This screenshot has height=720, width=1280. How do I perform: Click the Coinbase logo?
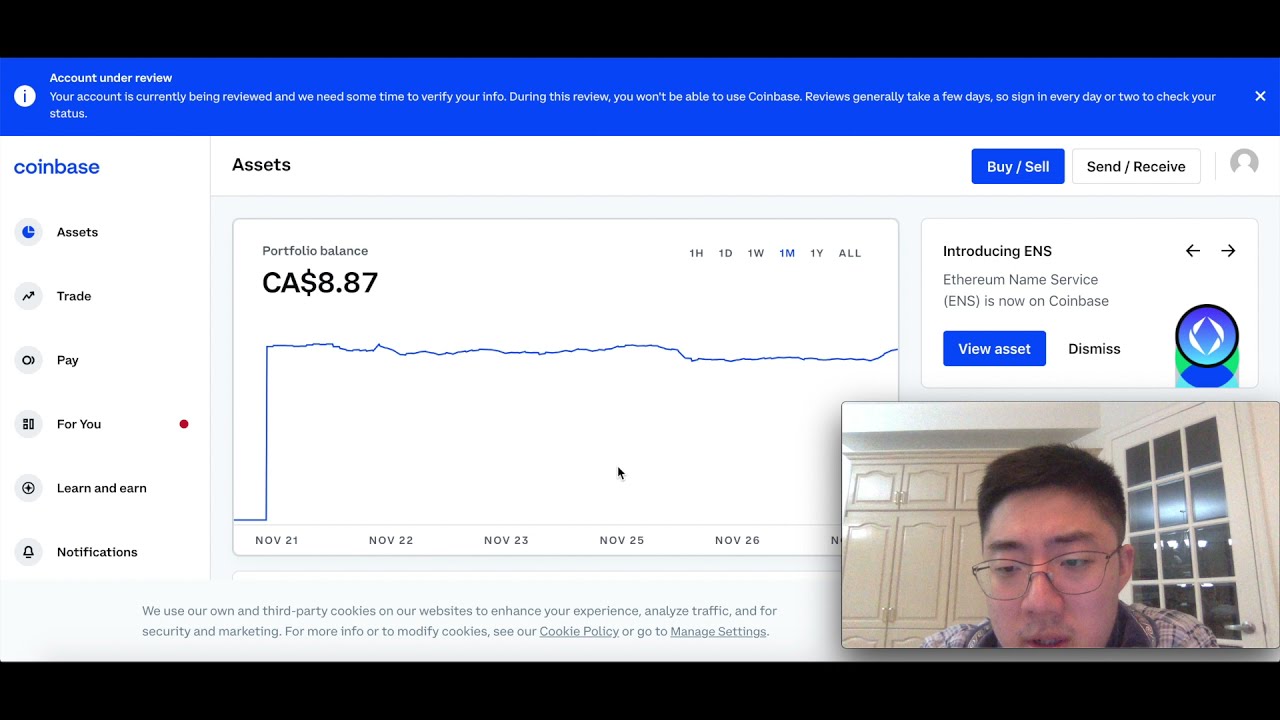point(57,167)
